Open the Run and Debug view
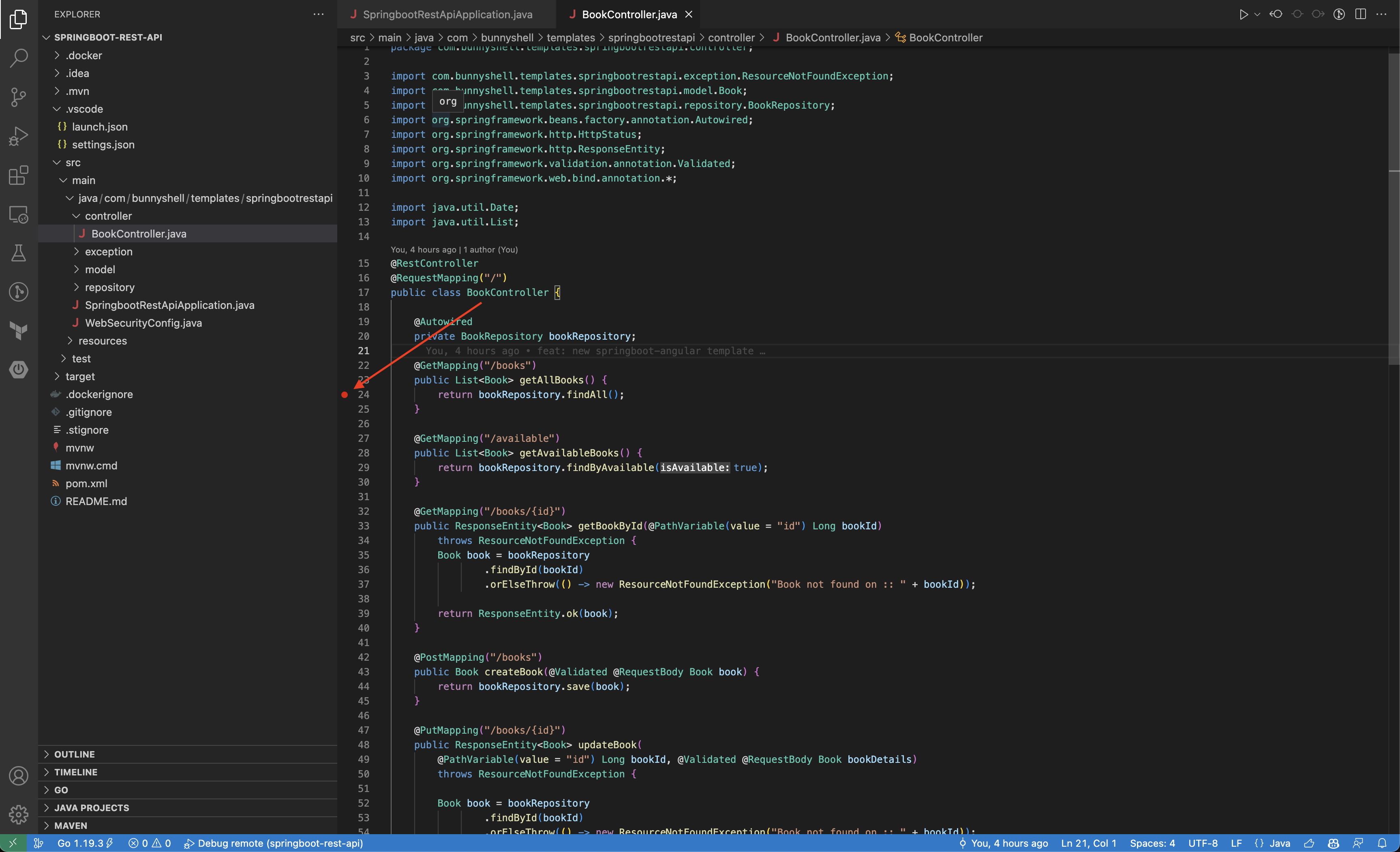 (x=19, y=136)
